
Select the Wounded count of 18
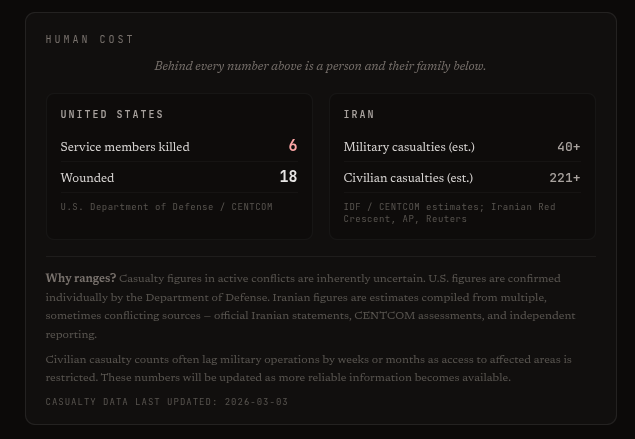click(x=288, y=177)
